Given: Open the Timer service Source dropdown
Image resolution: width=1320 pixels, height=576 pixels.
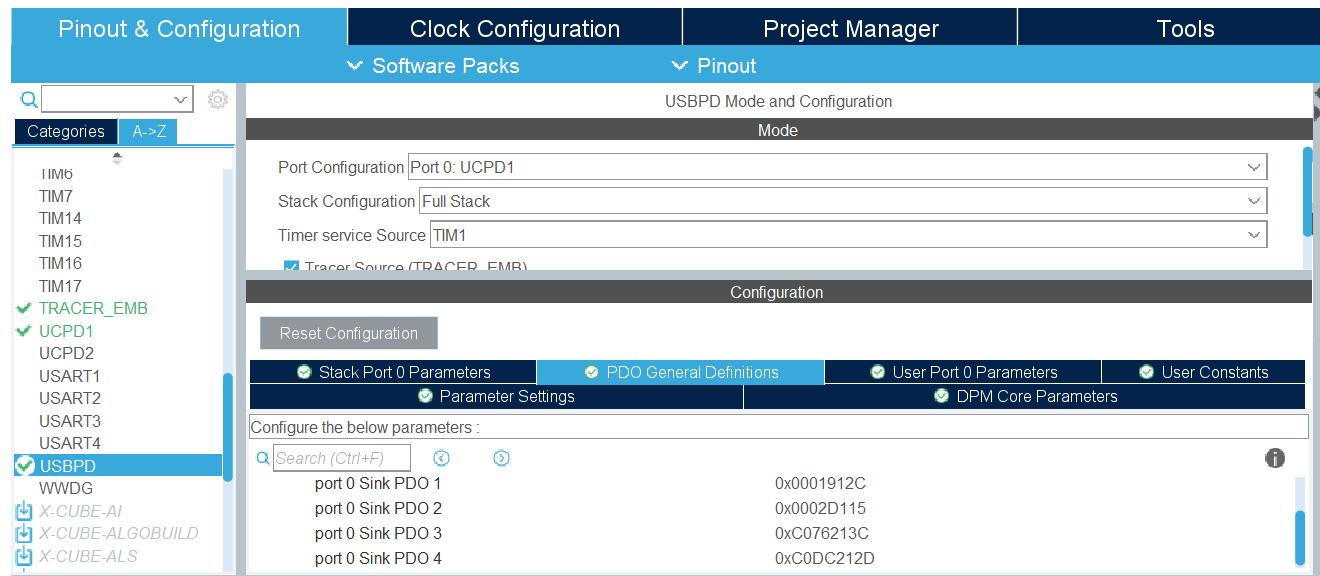Looking at the screenshot, I should (1253, 234).
